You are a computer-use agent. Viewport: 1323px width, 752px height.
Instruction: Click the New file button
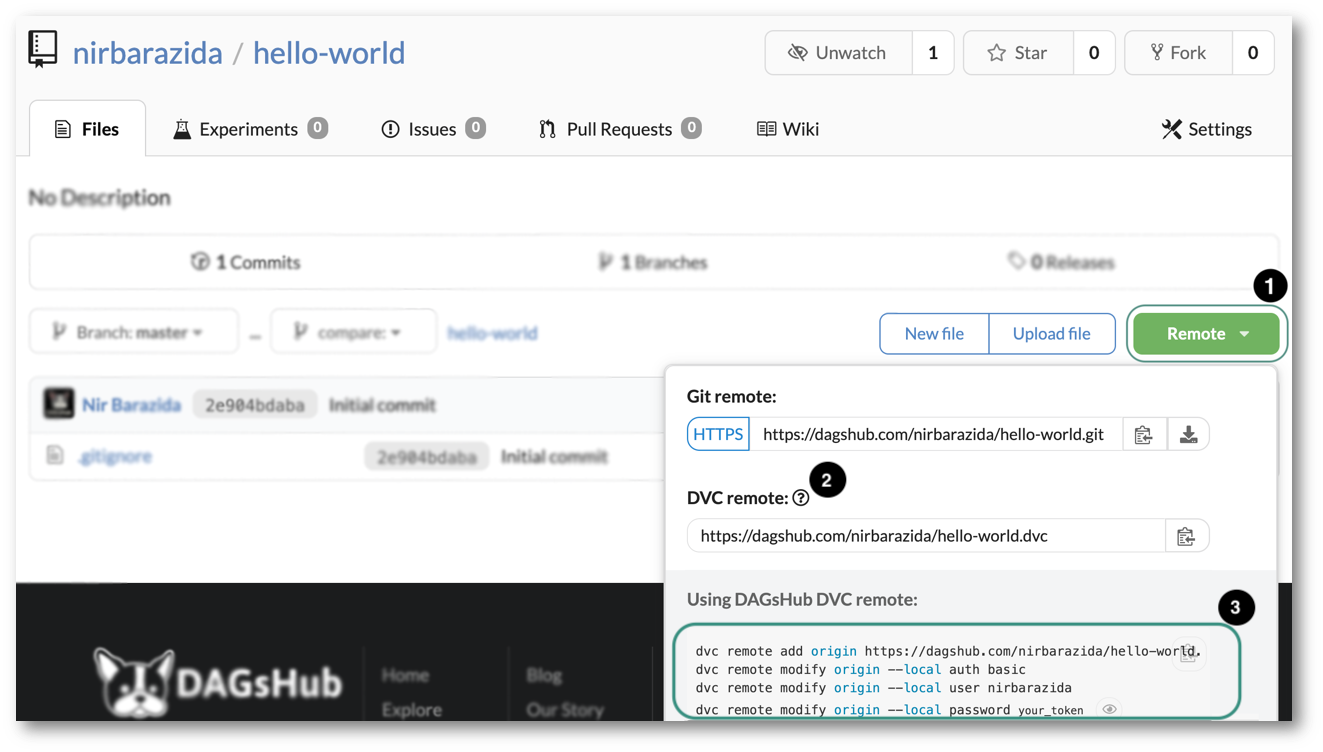tap(934, 333)
